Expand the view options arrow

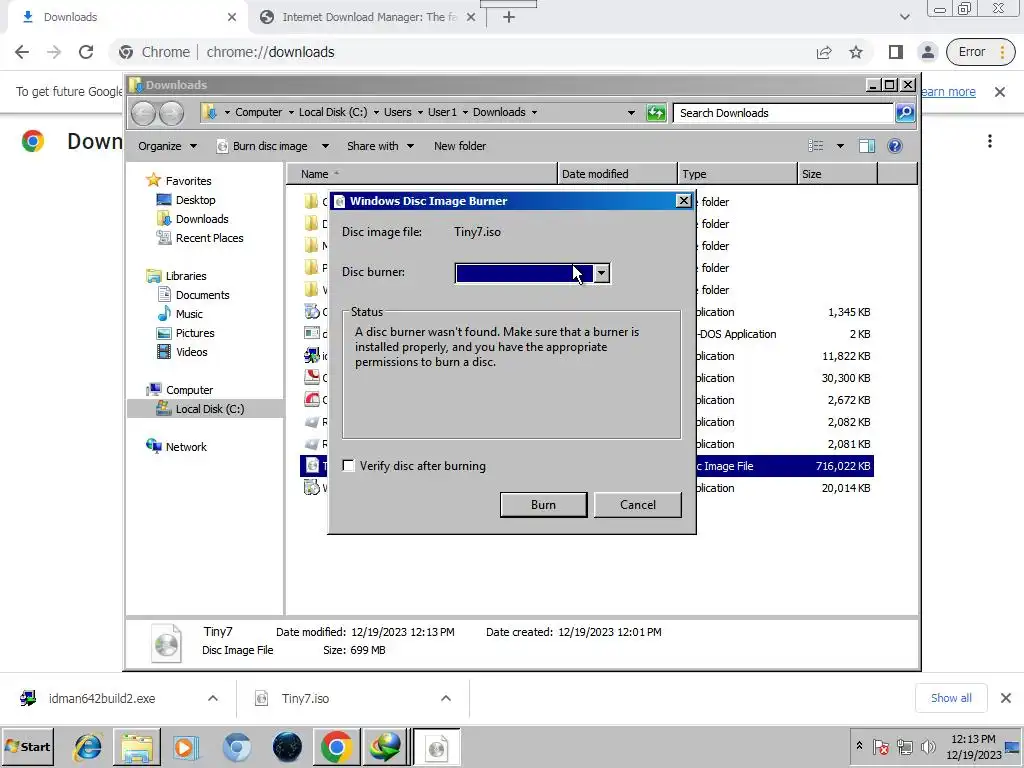(840, 146)
